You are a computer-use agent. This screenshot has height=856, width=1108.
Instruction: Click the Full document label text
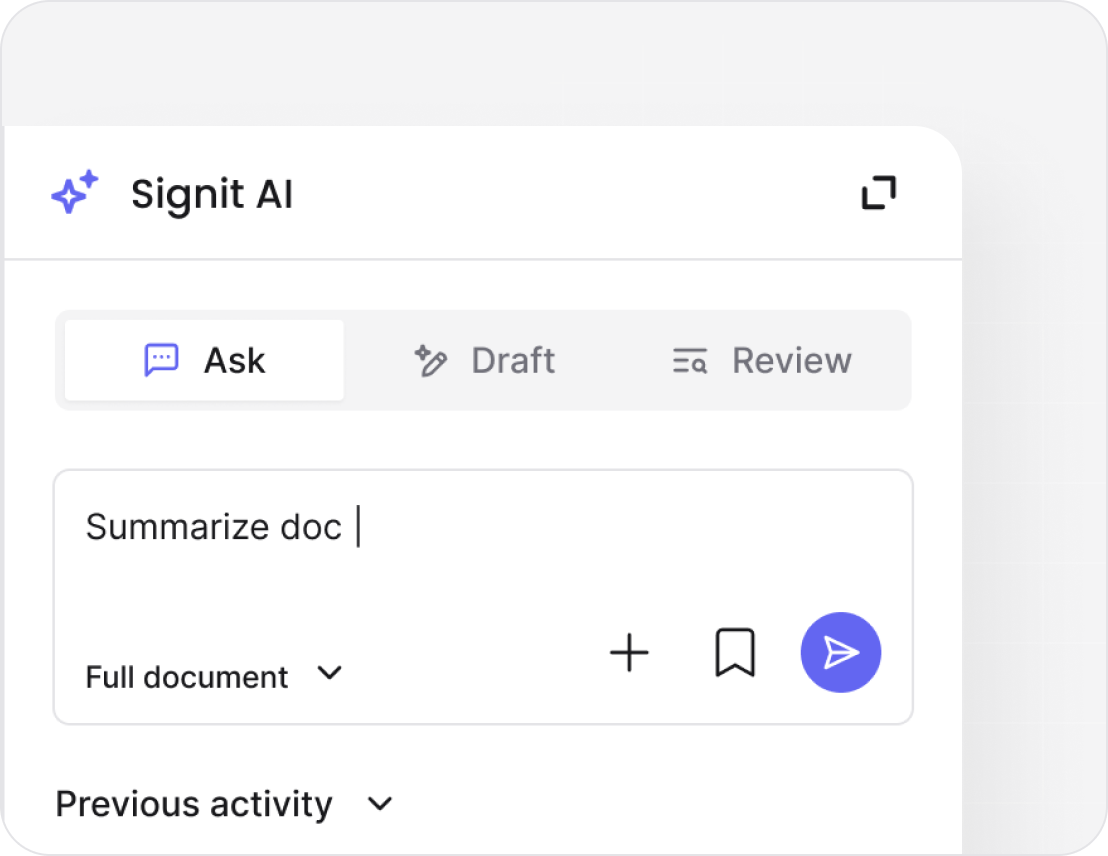tap(187, 677)
